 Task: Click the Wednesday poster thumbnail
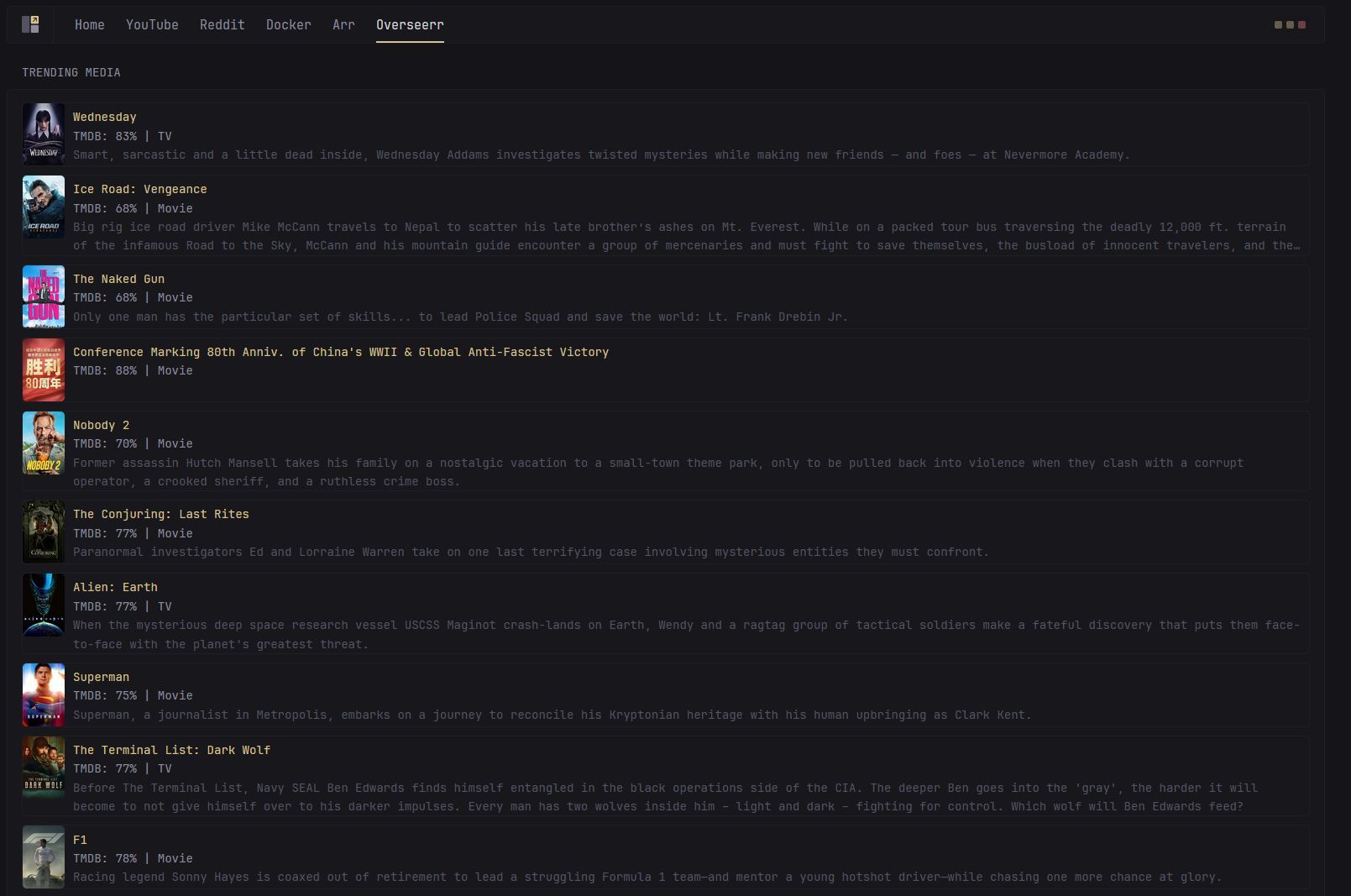click(x=43, y=134)
